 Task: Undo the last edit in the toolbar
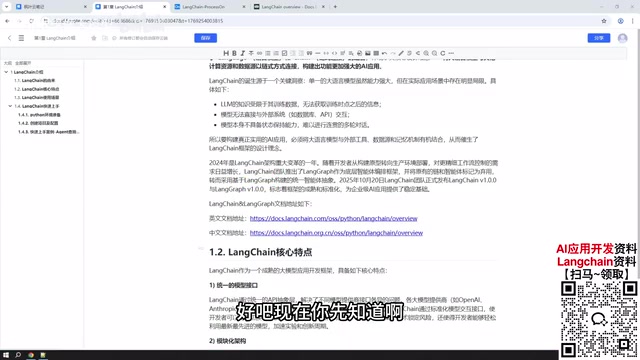point(384,53)
